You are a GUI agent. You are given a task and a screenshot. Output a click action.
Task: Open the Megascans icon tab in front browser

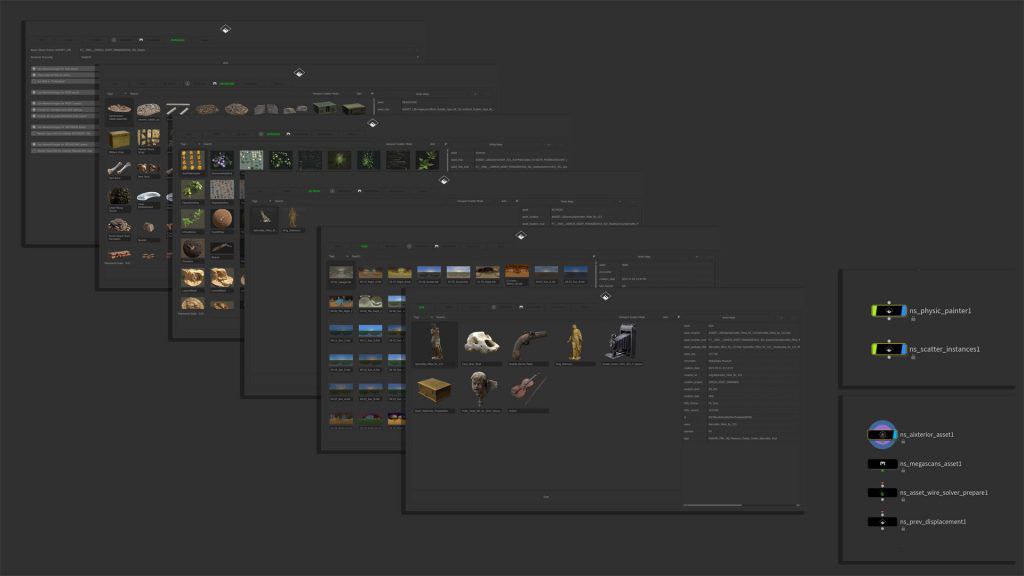[520, 307]
